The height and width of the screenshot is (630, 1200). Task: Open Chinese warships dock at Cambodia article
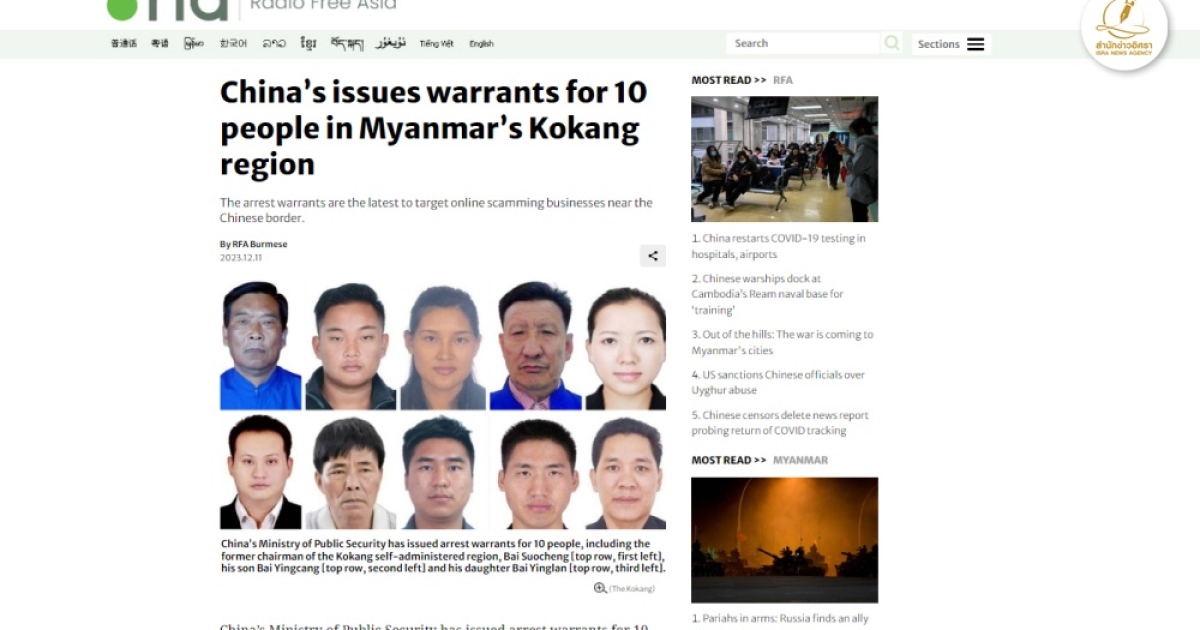pyautogui.click(x=768, y=294)
